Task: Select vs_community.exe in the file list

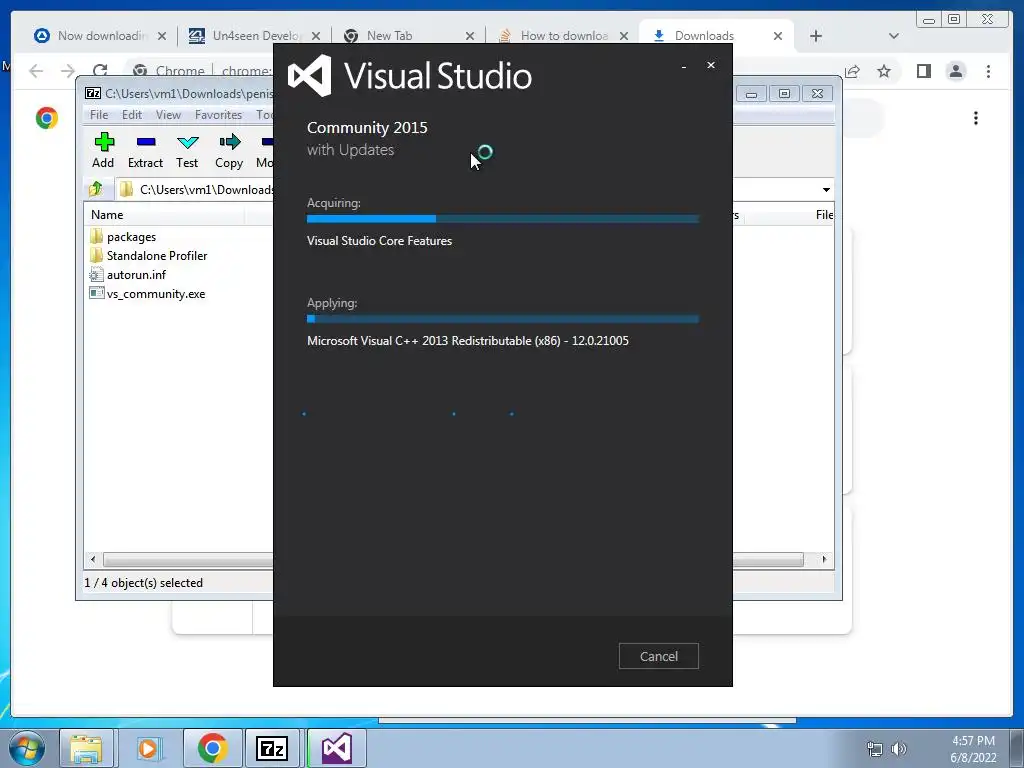Action: [x=155, y=294]
